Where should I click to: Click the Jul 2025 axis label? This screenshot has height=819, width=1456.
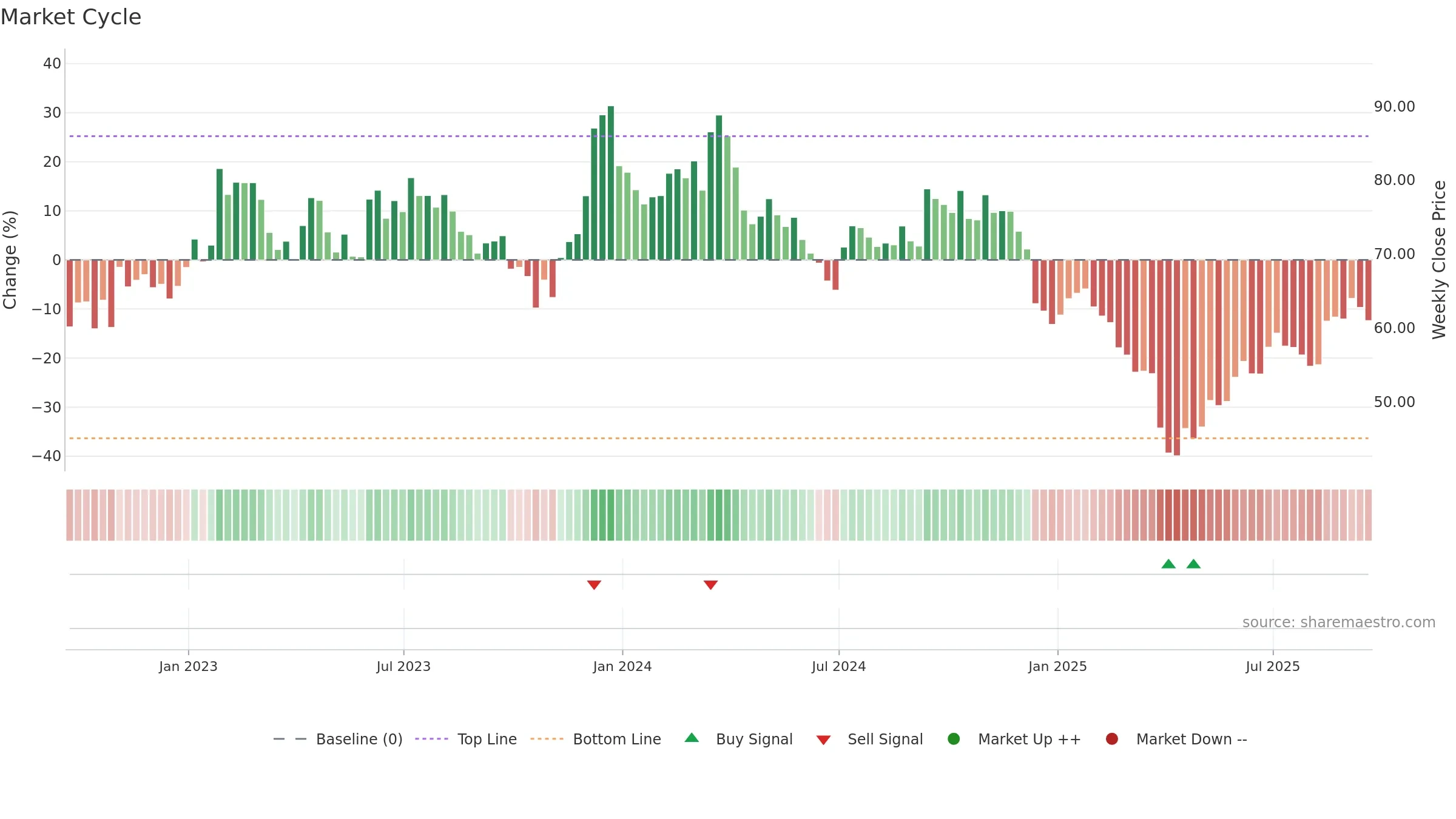coord(1273,667)
